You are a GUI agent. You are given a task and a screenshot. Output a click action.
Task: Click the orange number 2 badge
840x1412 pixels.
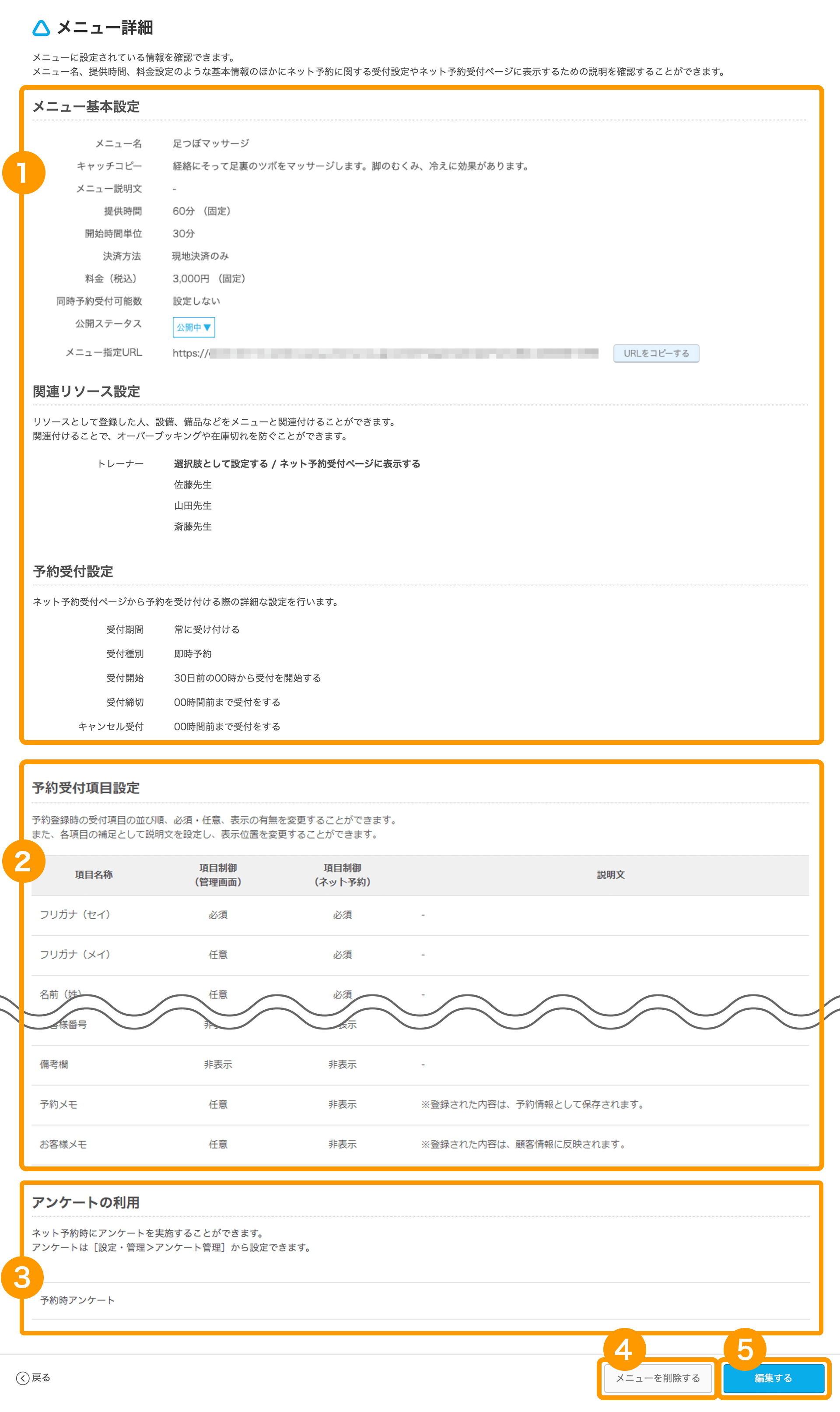click(23, 861)
